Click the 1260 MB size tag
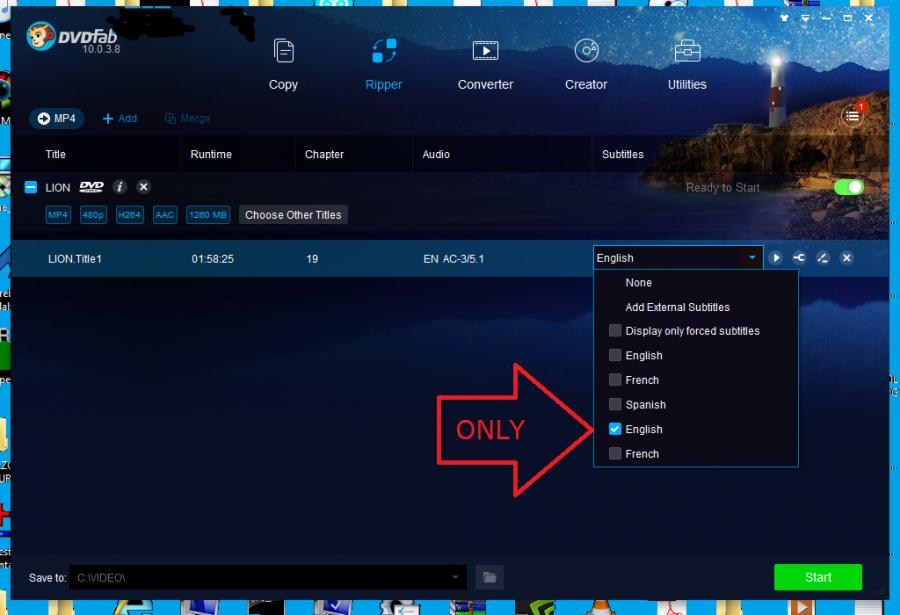 (x=208, y=215)
